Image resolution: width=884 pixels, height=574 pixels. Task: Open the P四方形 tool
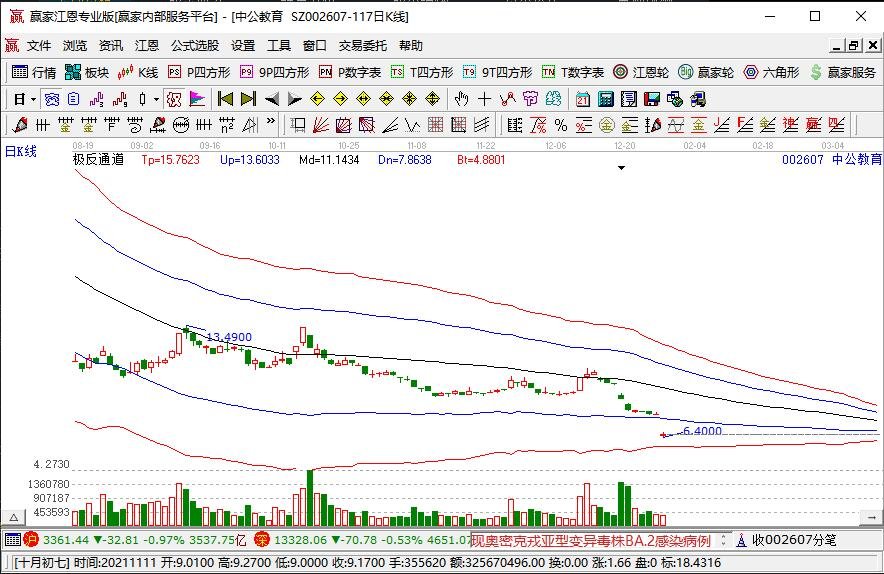coord(200,72)
